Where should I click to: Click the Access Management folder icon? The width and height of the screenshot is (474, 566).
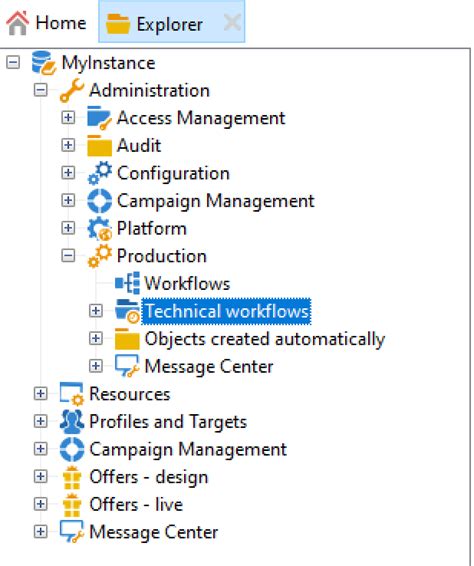[99, 118]
